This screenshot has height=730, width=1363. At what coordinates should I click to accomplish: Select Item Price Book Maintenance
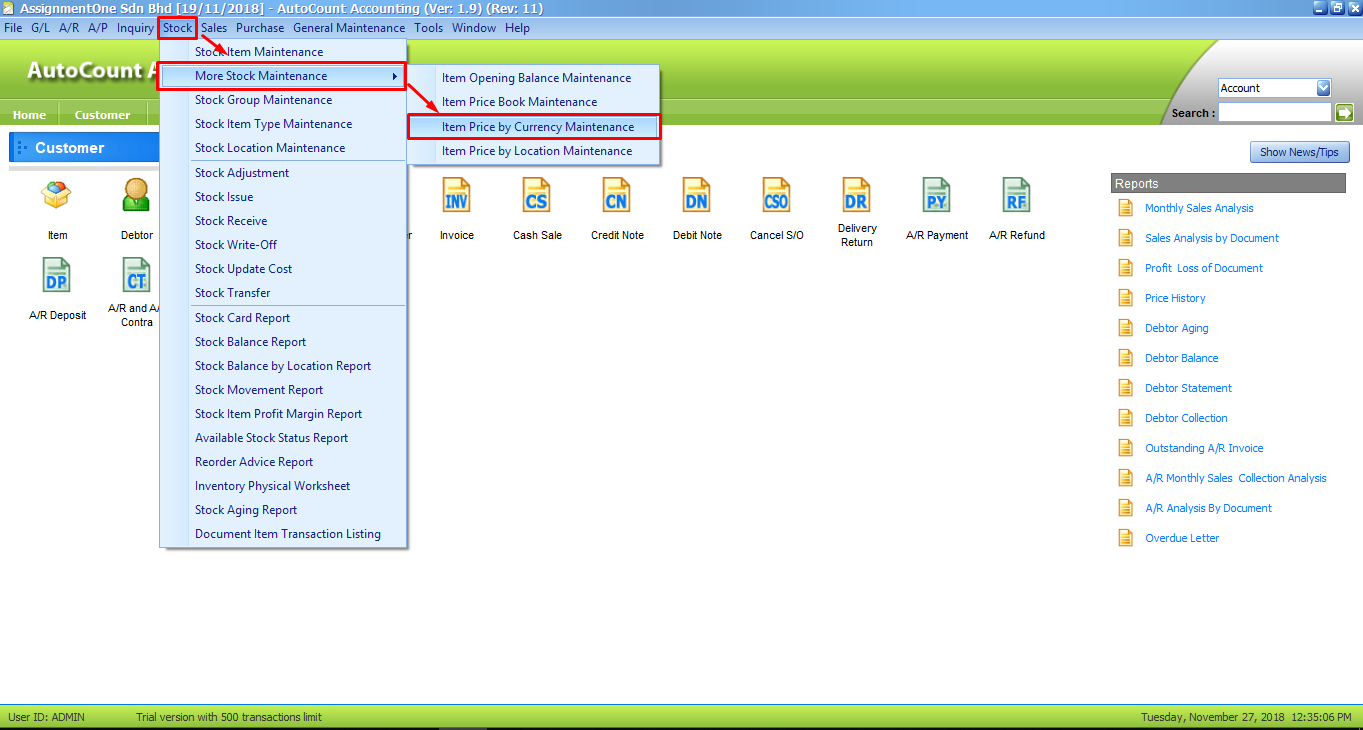535,102
